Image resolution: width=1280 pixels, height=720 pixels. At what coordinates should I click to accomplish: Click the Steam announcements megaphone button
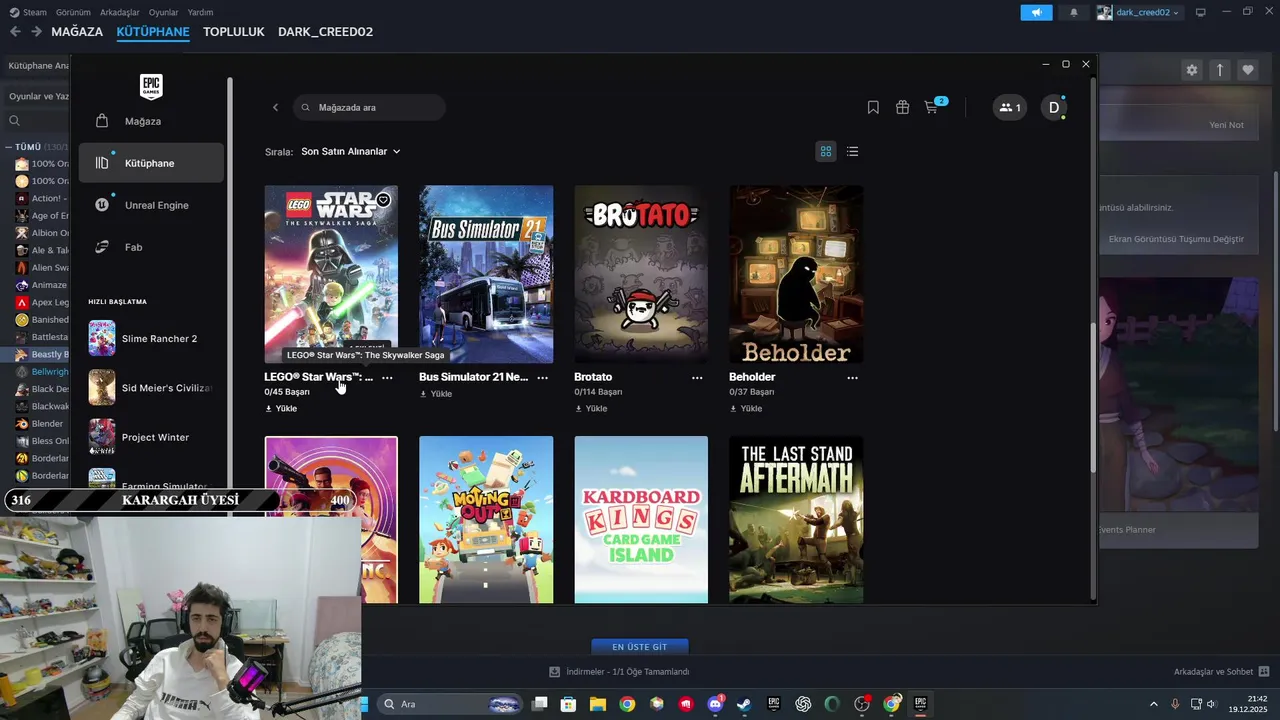(1036, 12)
